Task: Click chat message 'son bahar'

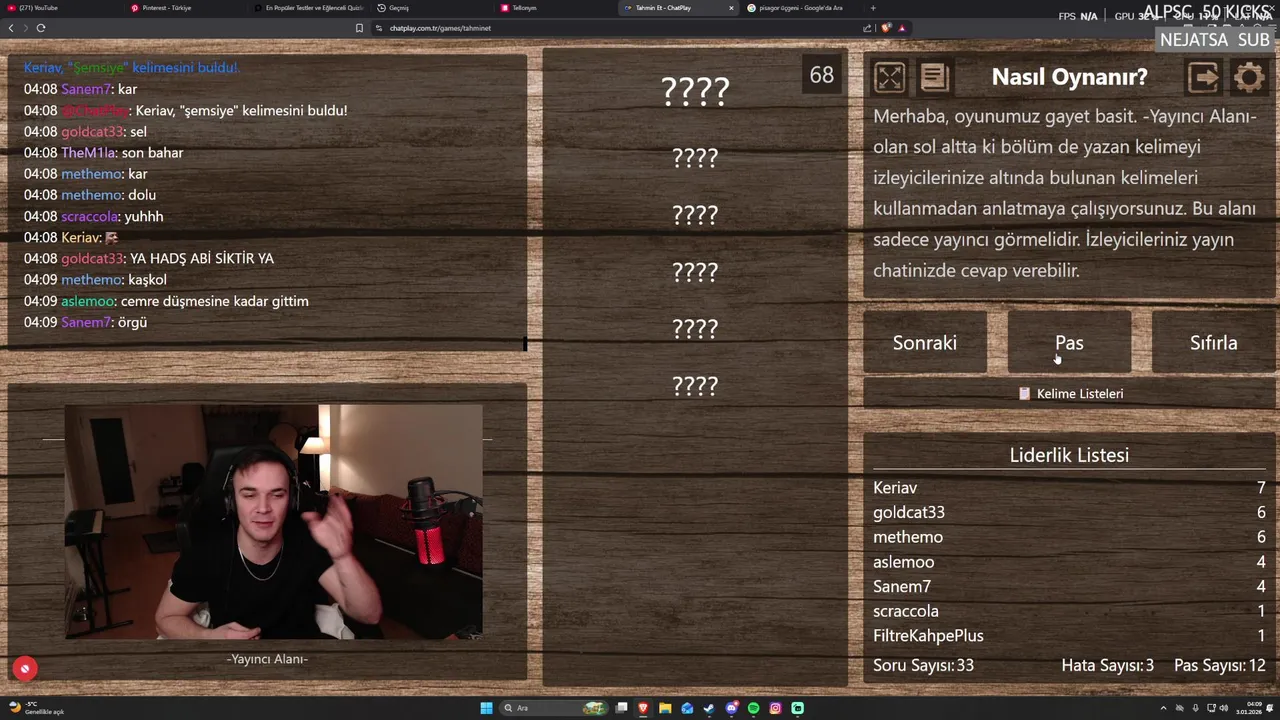Action: click(152, 153)
